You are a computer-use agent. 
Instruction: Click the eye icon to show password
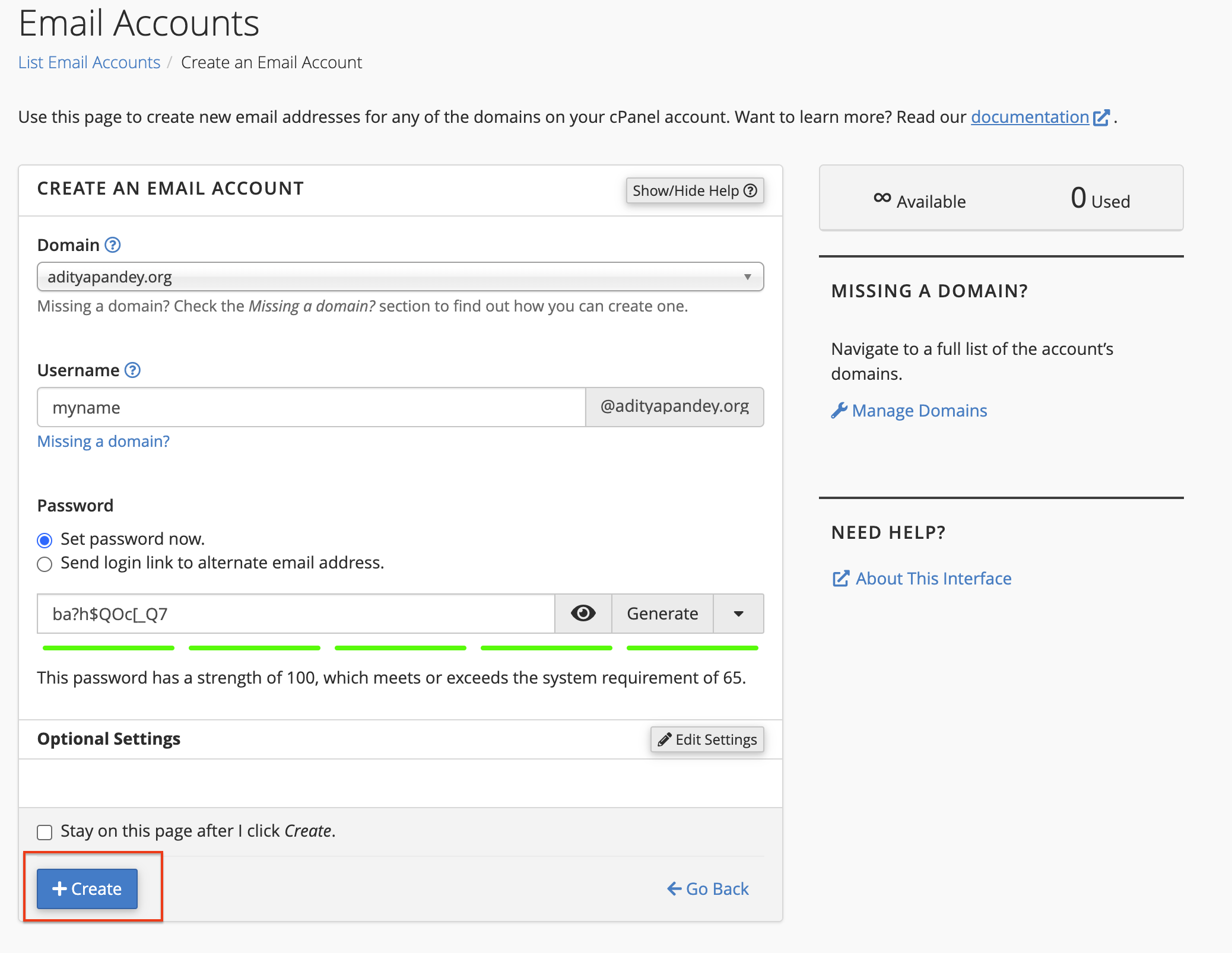tap(583, 613)
